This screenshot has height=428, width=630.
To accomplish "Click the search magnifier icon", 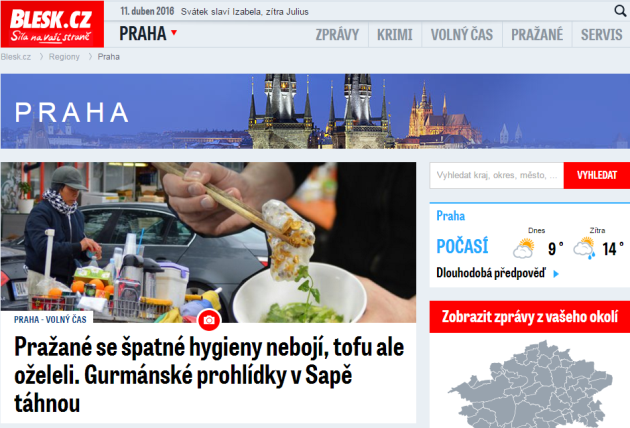I will click(620, 11).
